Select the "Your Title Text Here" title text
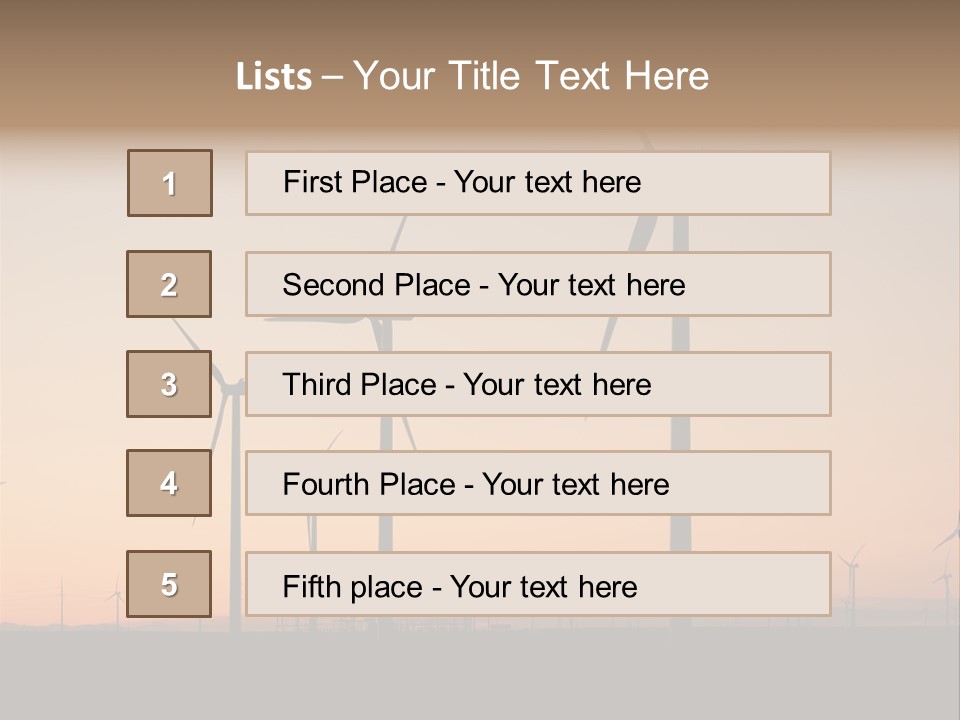Image resolution: width=960 pixels, height=720 pixels. (x=531, y=76)
